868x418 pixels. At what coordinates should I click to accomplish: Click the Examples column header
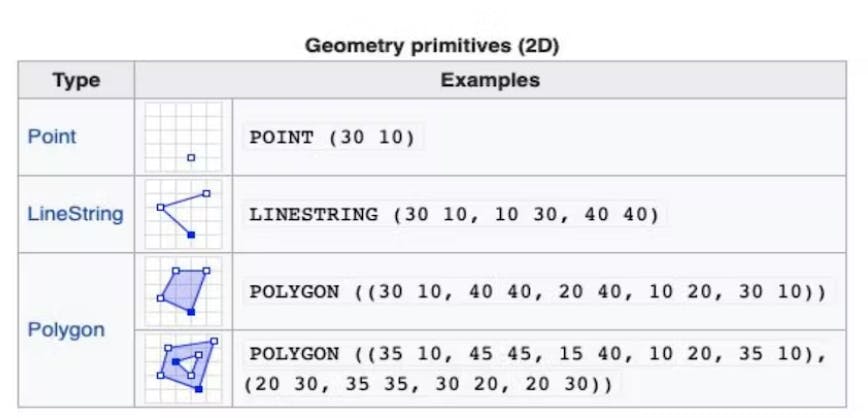point(490,80)
